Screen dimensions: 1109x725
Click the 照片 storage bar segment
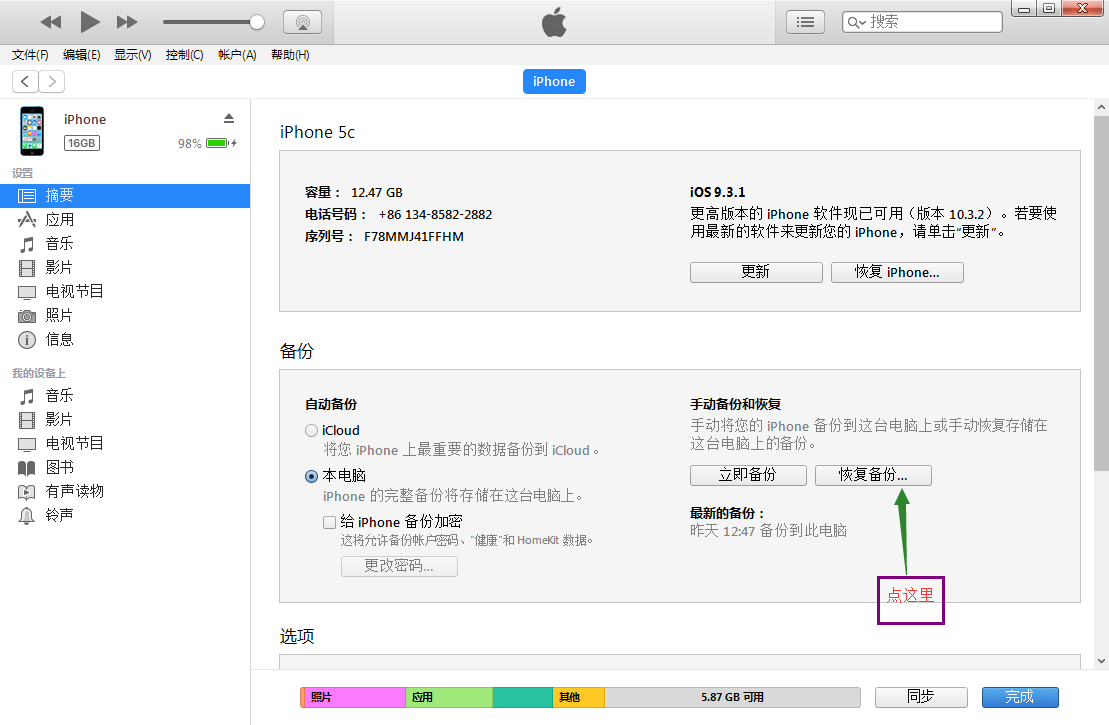click(354, 697)
